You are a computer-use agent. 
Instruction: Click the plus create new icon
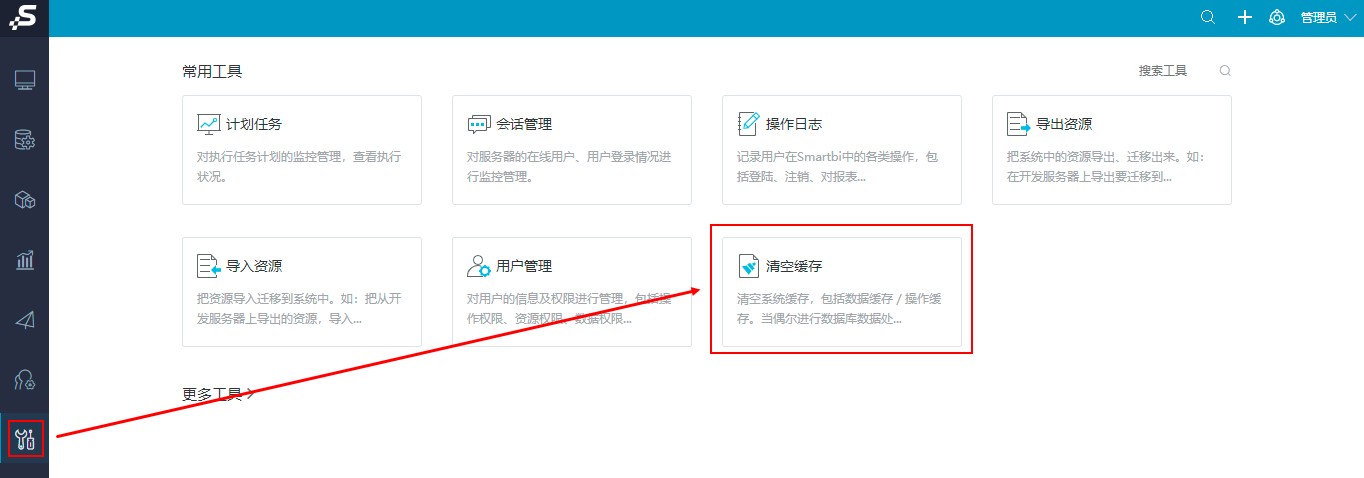point(1245,17)
